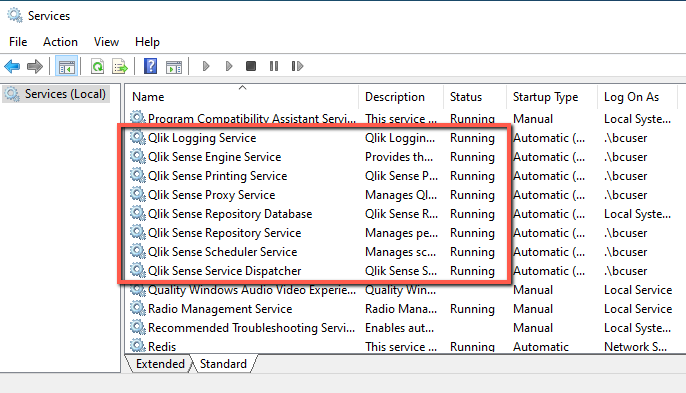
Task: Switch to the Standard tab
Action: 223,364
